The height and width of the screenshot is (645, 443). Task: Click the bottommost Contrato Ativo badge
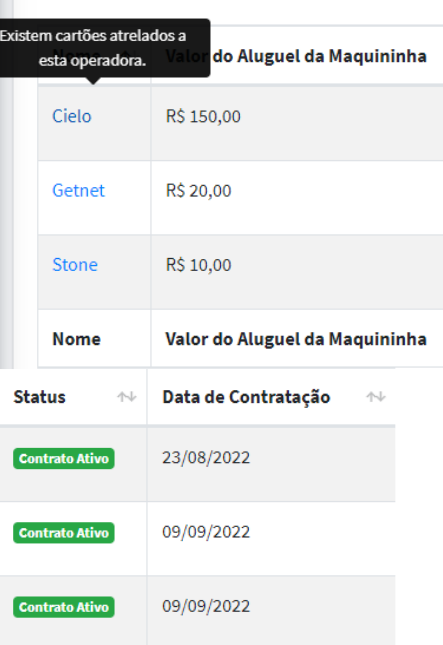click(x=64, y=607)
